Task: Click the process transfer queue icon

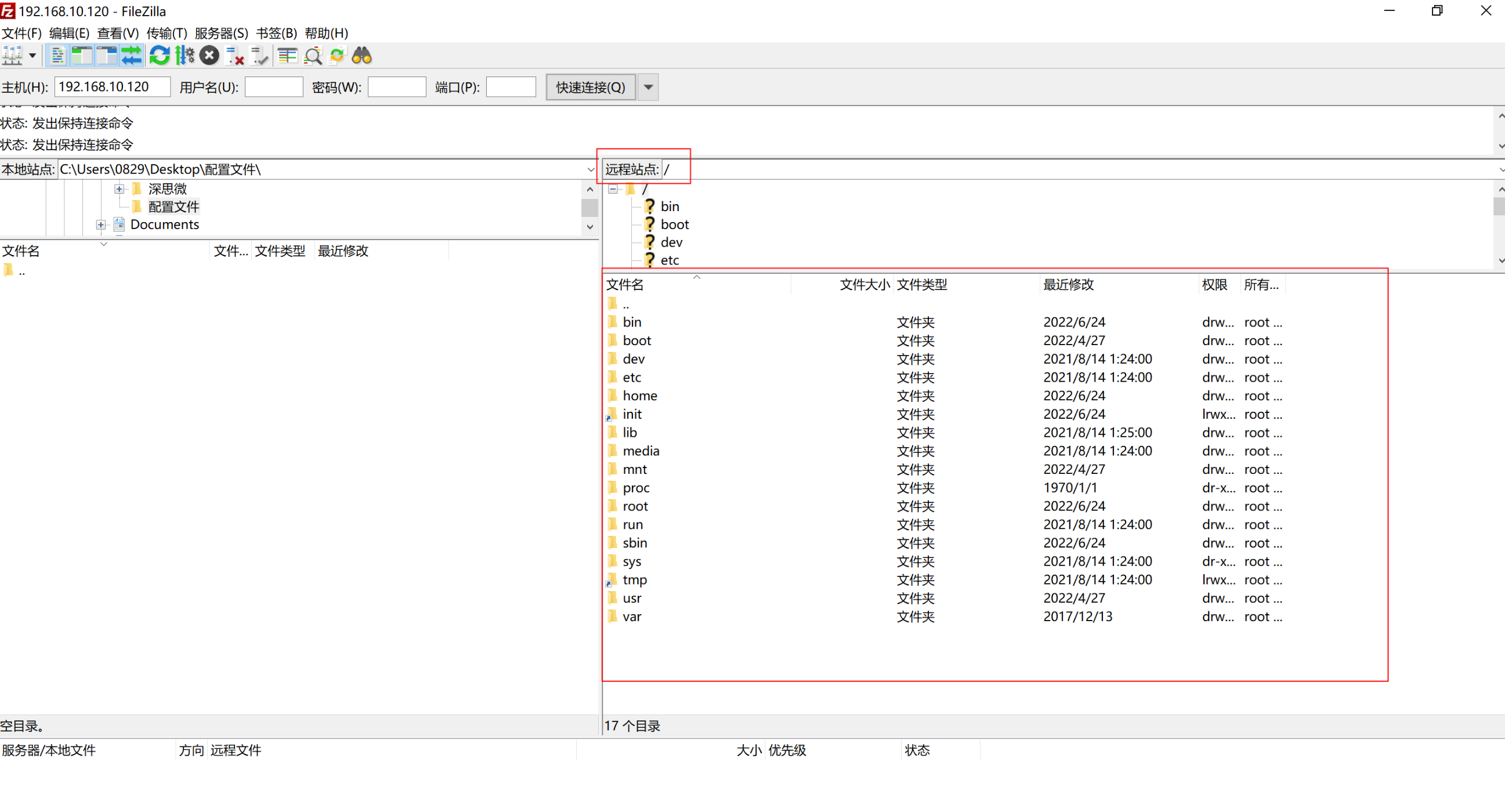Action: coord(184,56)
